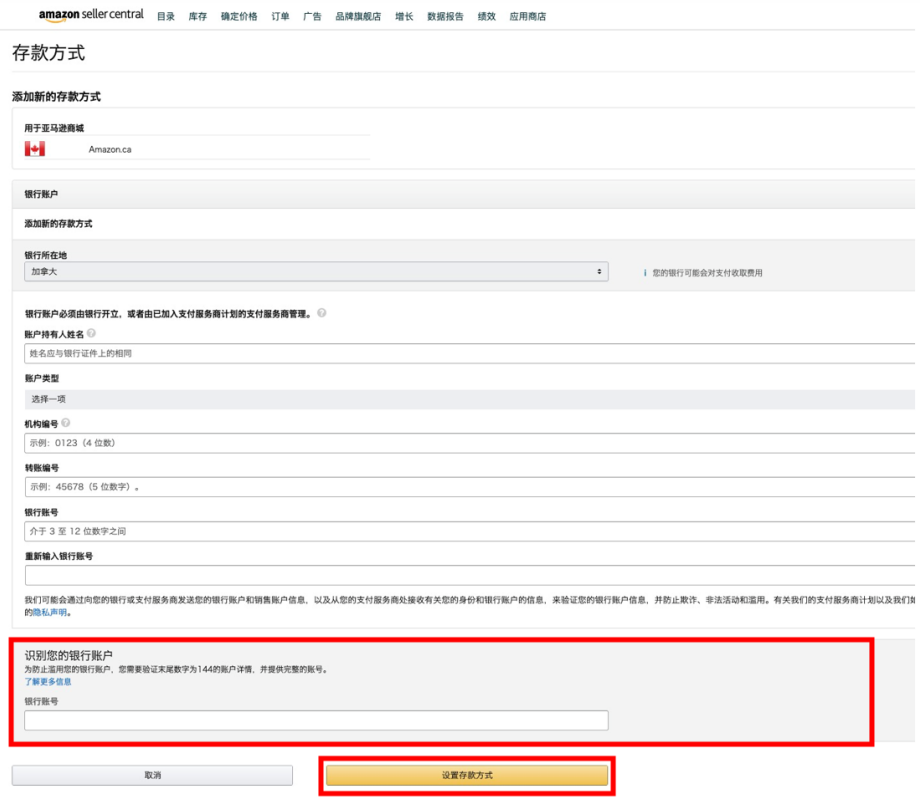Click the Amazon Seller Central logo

pyautogui.click(x=90, y=15)
